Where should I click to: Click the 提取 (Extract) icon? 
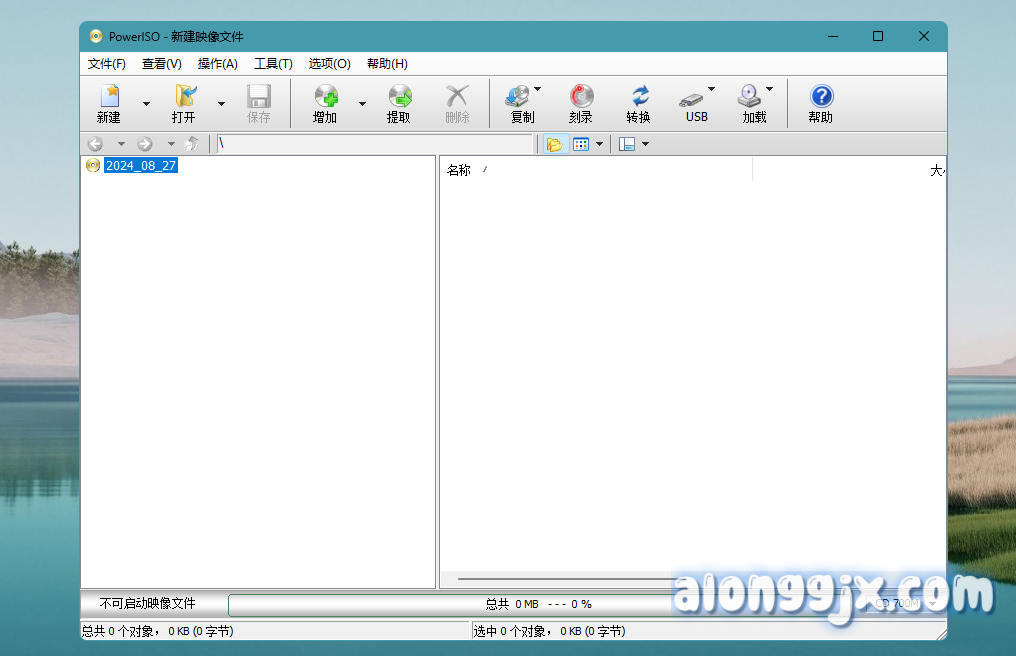pyautogui.click(x=399, y=97)
